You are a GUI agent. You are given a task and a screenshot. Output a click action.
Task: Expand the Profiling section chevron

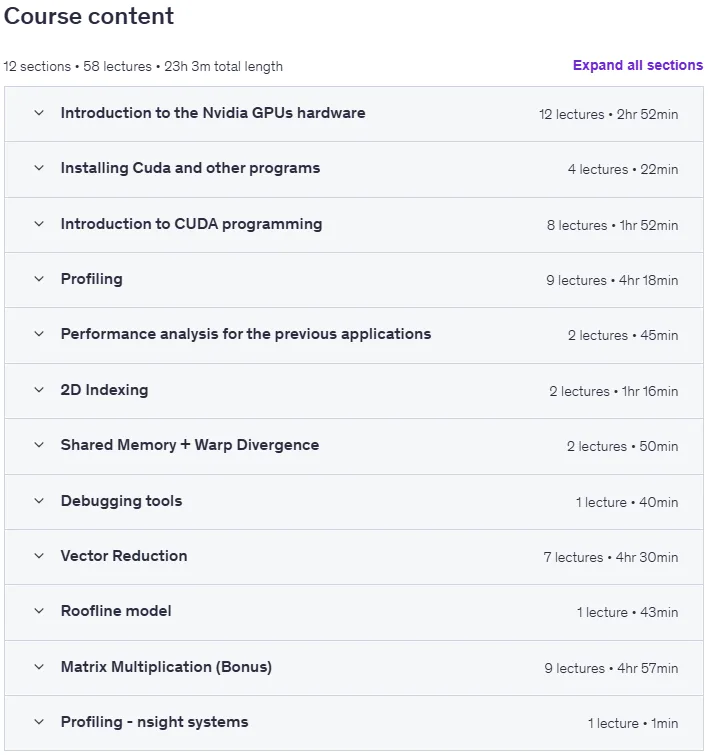(39, 279)
